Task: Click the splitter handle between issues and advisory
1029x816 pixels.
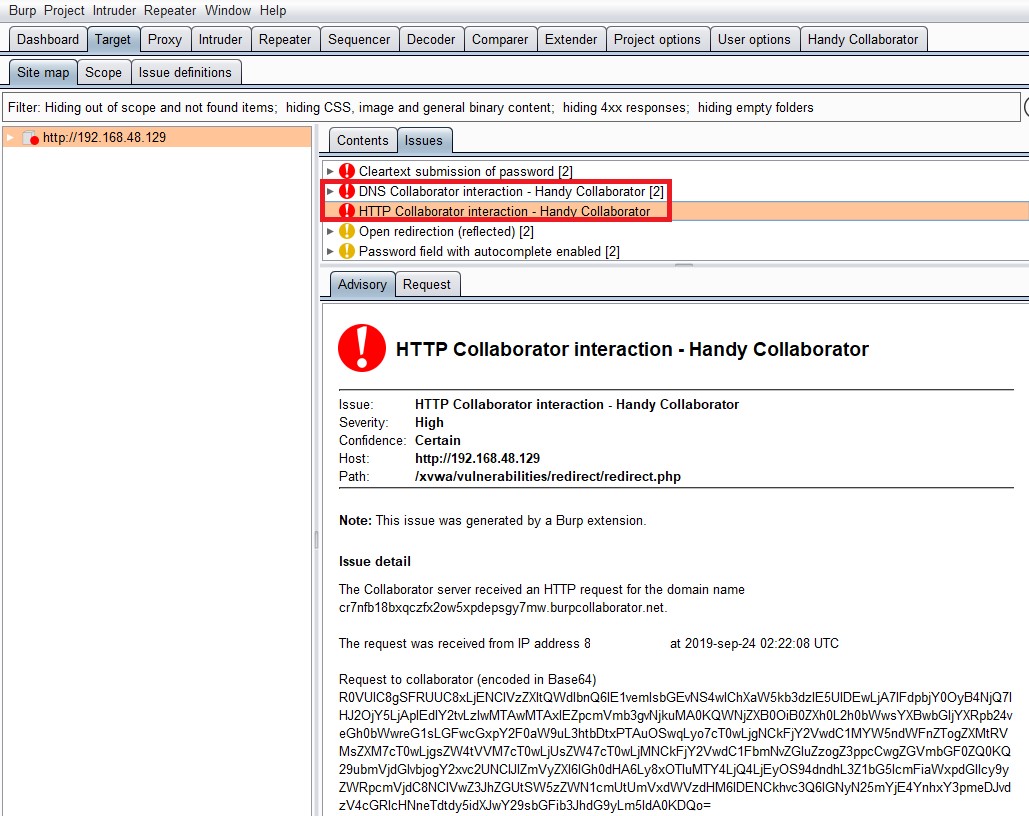Action: point(684,265)
